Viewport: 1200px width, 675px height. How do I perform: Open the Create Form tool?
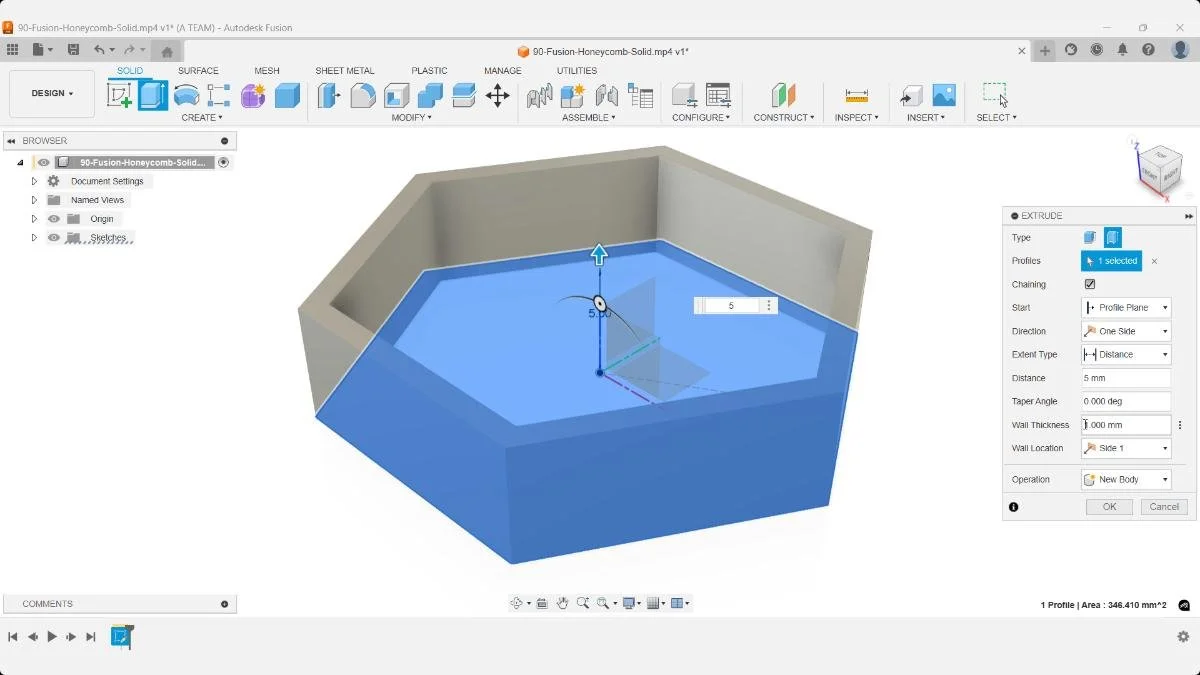(x=253, y=95)
